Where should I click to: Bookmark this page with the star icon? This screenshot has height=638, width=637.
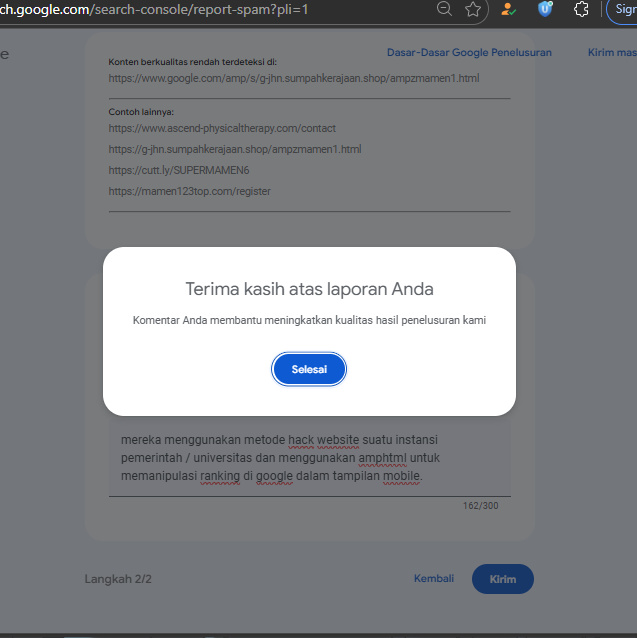(473, 9)
